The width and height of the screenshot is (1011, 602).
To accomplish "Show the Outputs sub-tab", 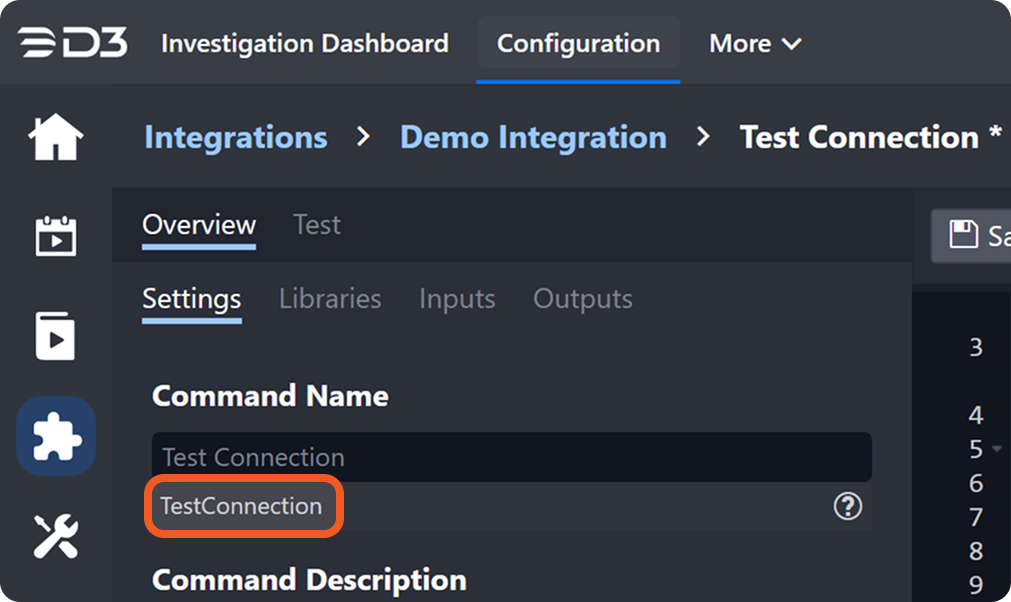I will point(582,299).
